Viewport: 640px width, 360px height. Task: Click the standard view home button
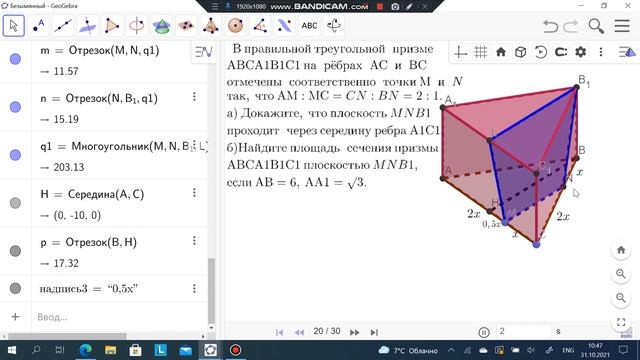click(x=621, y=250)
